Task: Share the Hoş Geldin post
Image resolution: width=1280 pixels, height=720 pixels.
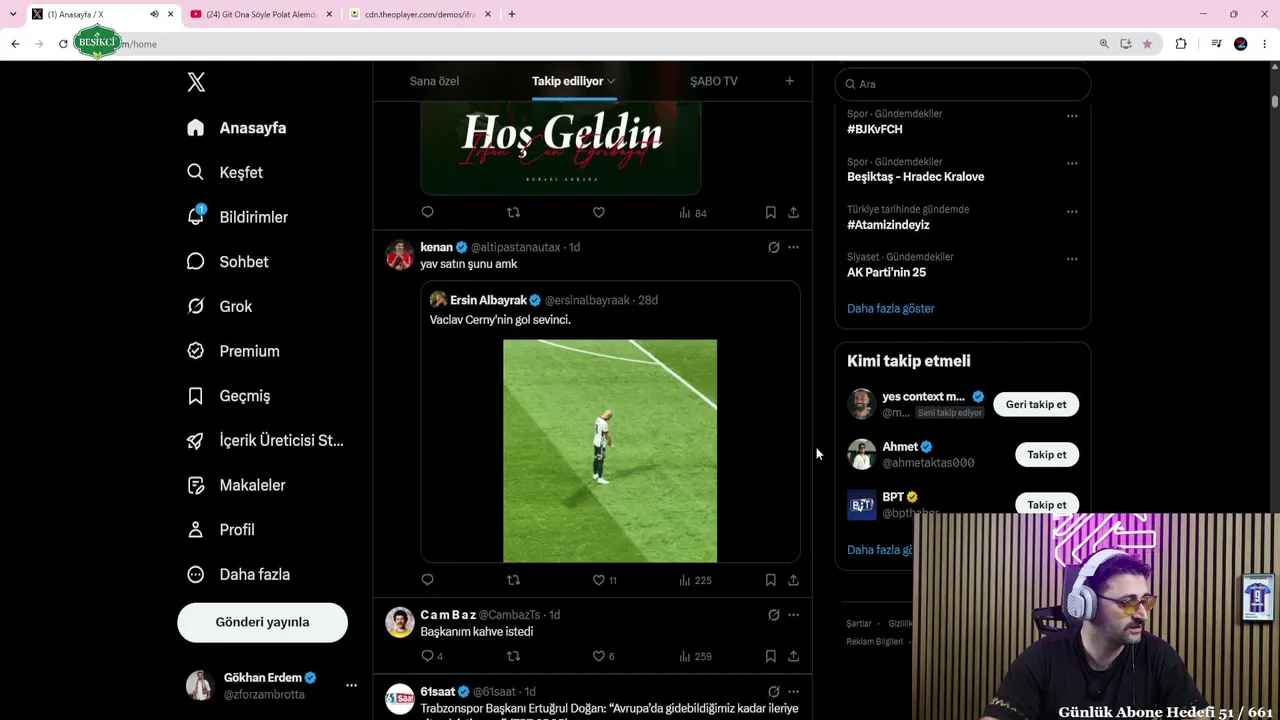Action: 793,213
